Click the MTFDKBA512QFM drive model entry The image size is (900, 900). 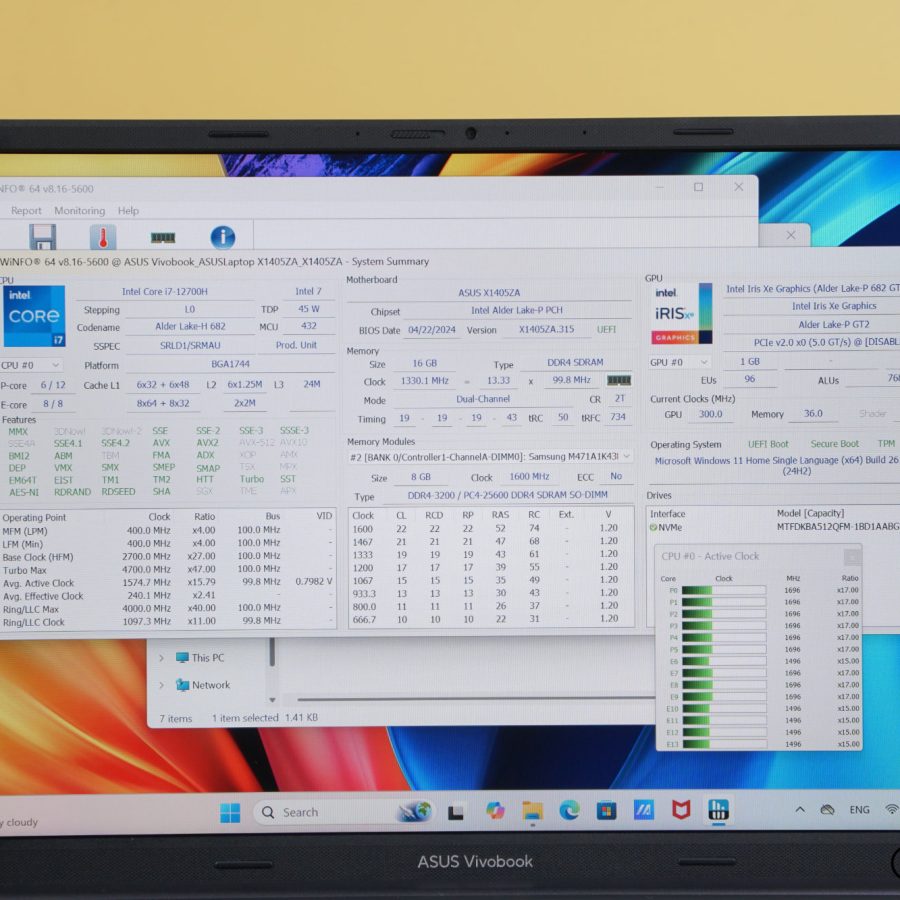coord(837,526)
